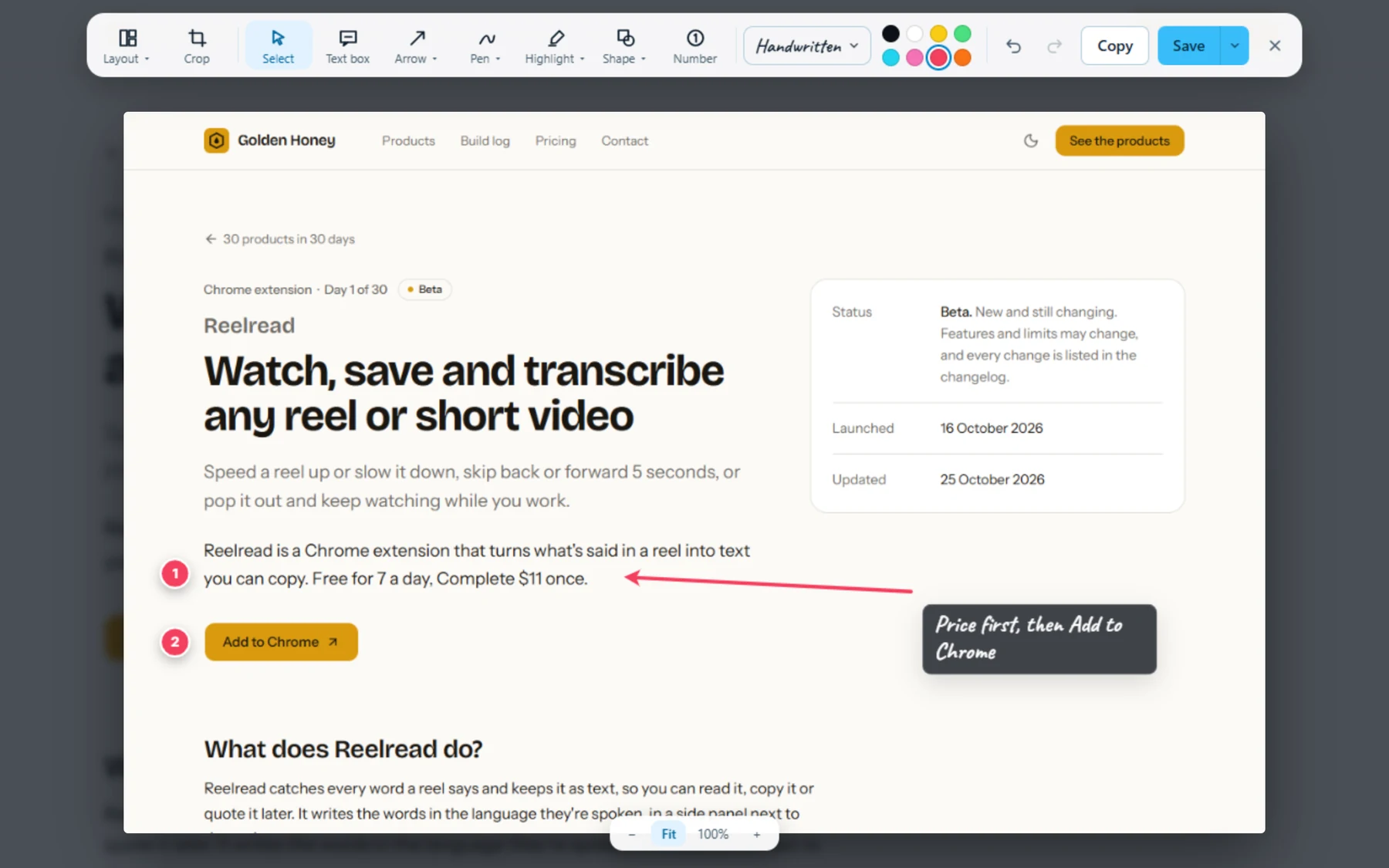Expand the Save options arrow

tap(1235, 46)
